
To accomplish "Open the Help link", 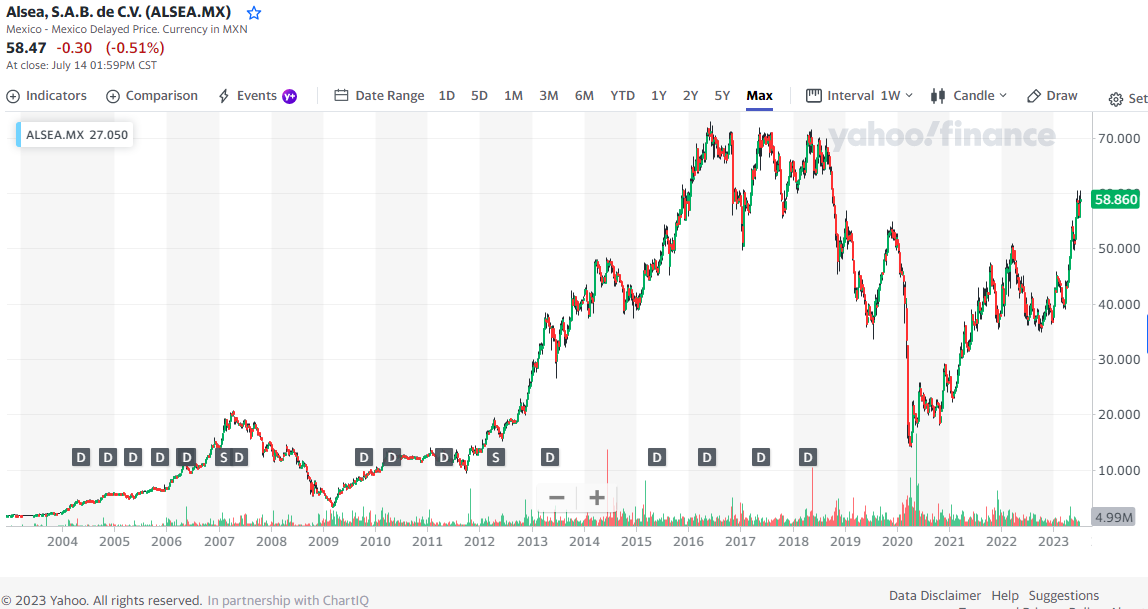I will (x=1004, y=595).
